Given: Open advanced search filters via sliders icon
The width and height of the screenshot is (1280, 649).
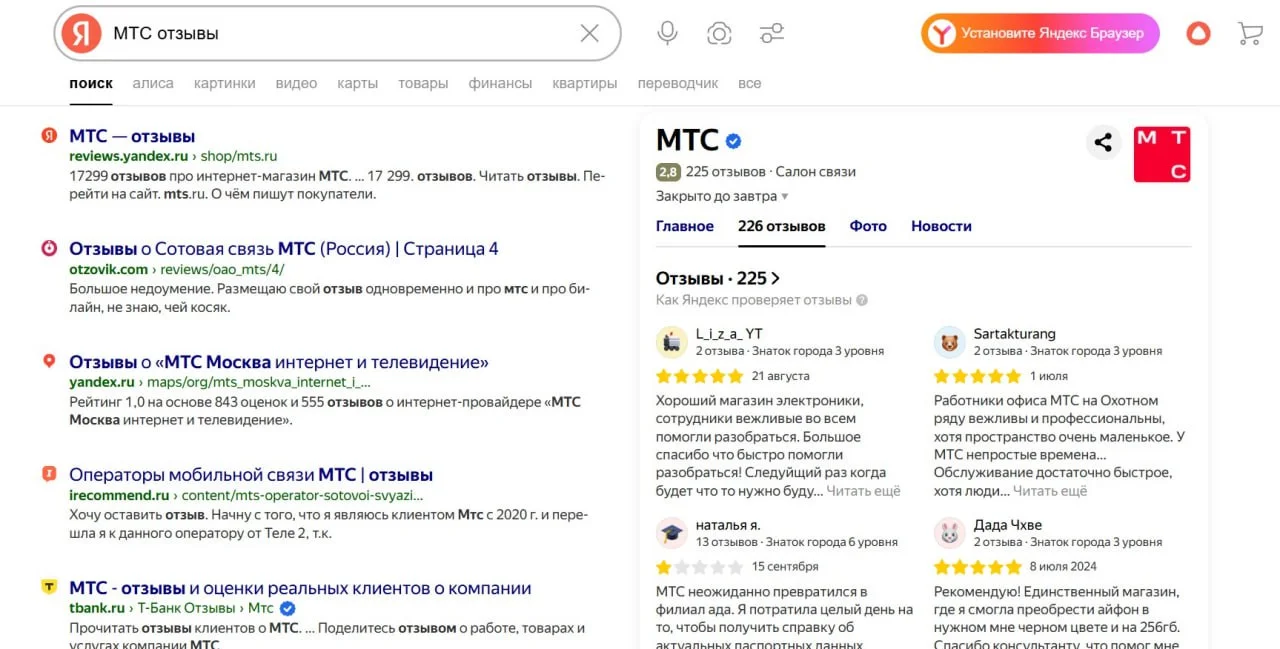Looking at the screenshot, I should click(x=771, y=33).
